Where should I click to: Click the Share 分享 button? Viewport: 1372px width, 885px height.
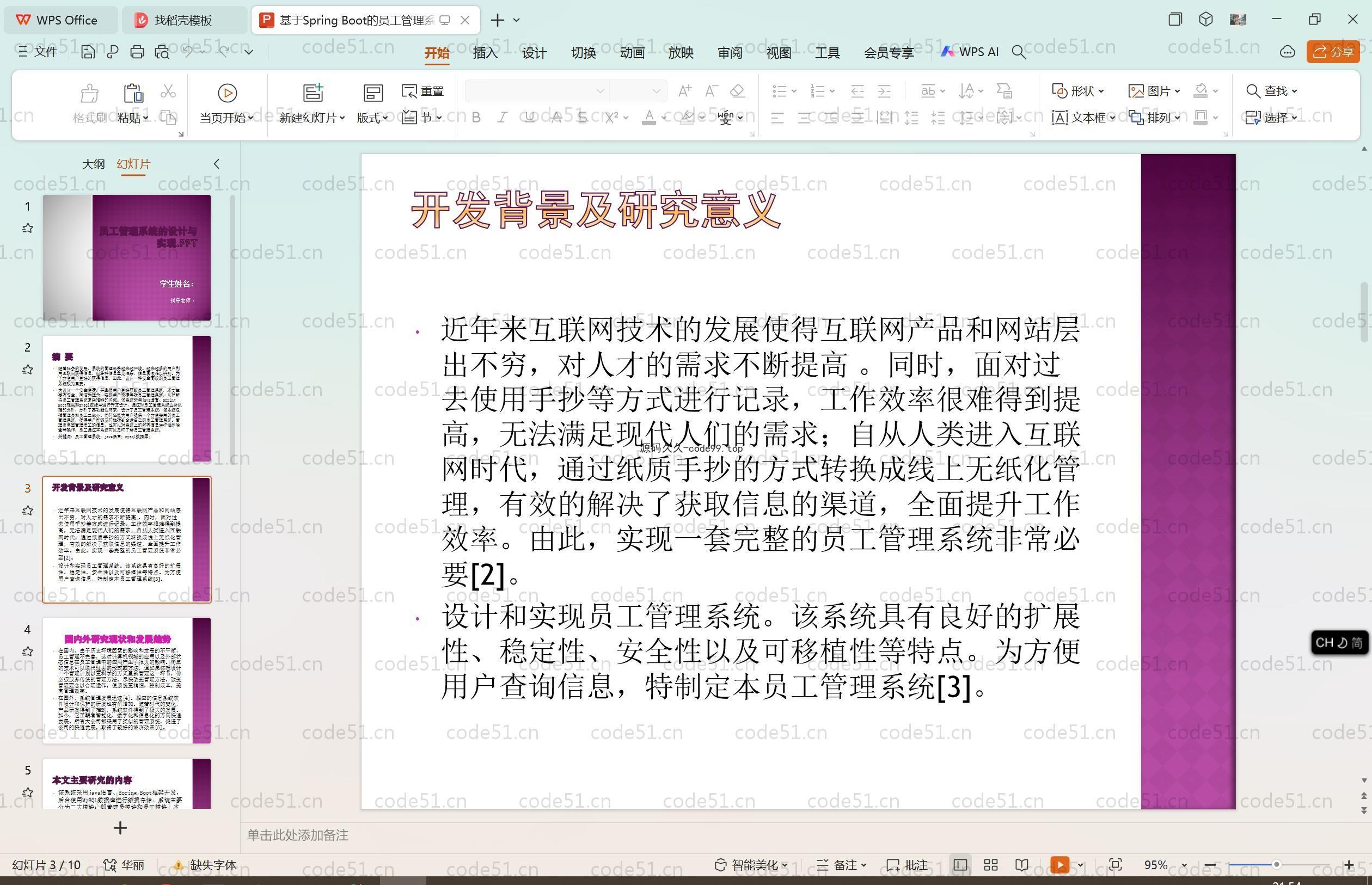[1333, 52]
